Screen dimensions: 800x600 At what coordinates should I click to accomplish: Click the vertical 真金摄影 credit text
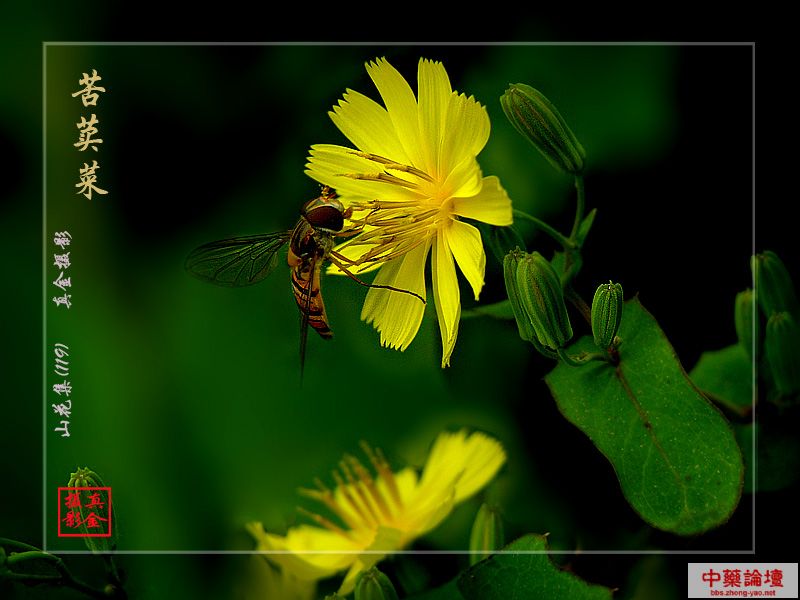(62, 269)
